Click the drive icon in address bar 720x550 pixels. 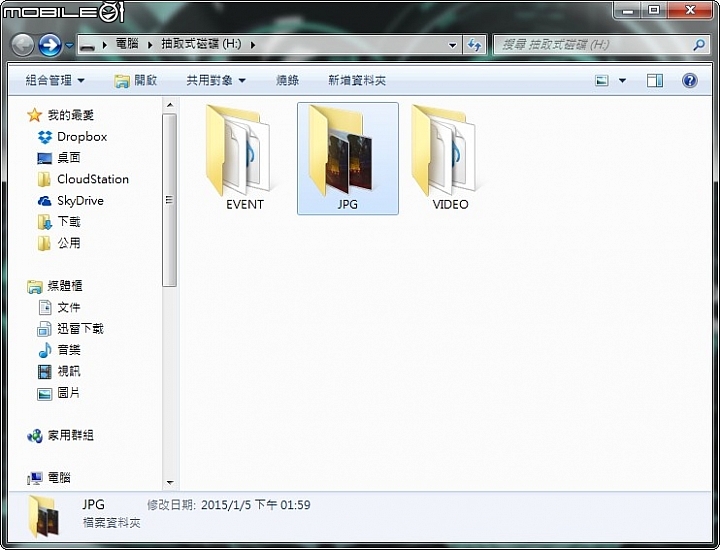[x=87, y=45]
